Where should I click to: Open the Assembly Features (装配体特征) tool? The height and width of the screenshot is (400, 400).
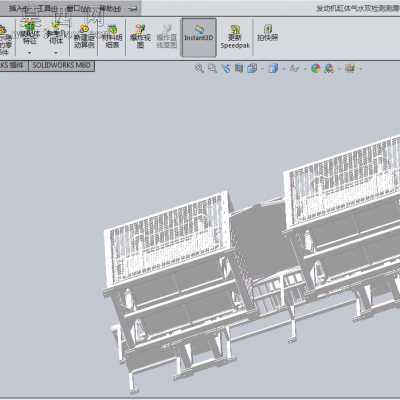(29, 34)
